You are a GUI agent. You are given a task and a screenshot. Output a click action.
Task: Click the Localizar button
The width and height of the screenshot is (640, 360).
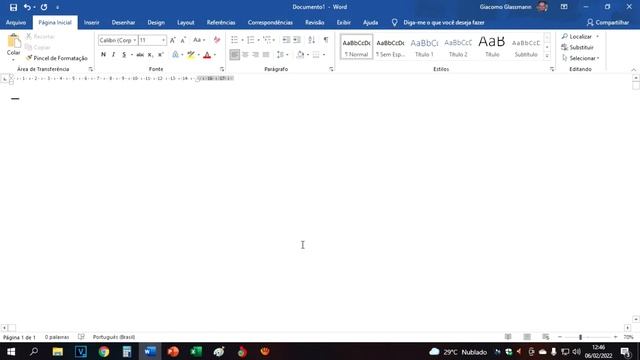click(577, 36)
